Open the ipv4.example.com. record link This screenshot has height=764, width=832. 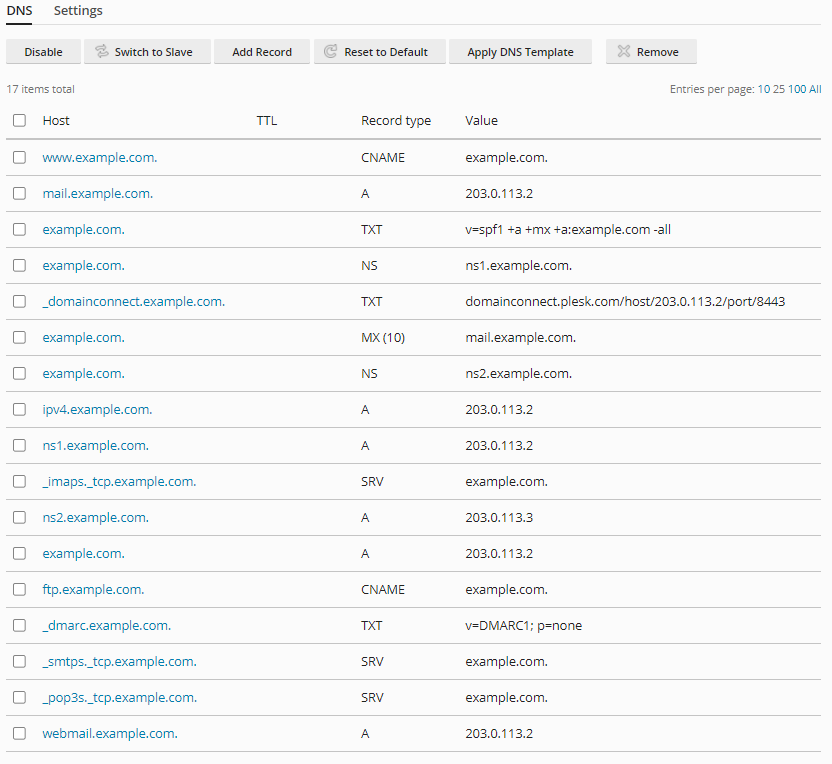pyautogui.click(x=97, y=410)
